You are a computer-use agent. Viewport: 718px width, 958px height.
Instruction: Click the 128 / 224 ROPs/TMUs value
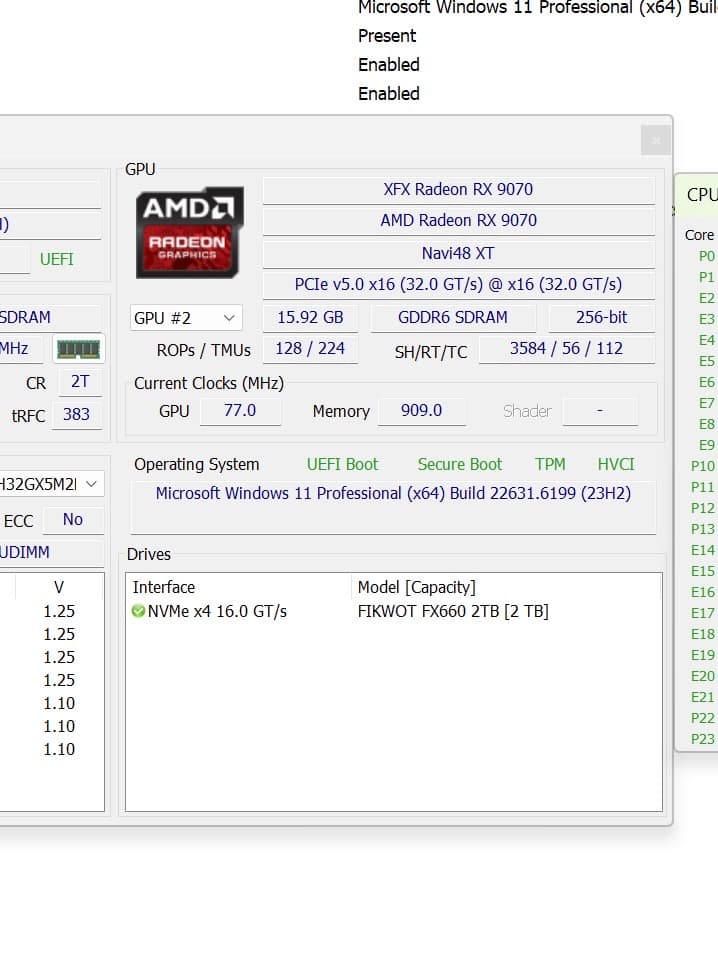point(310,349)
